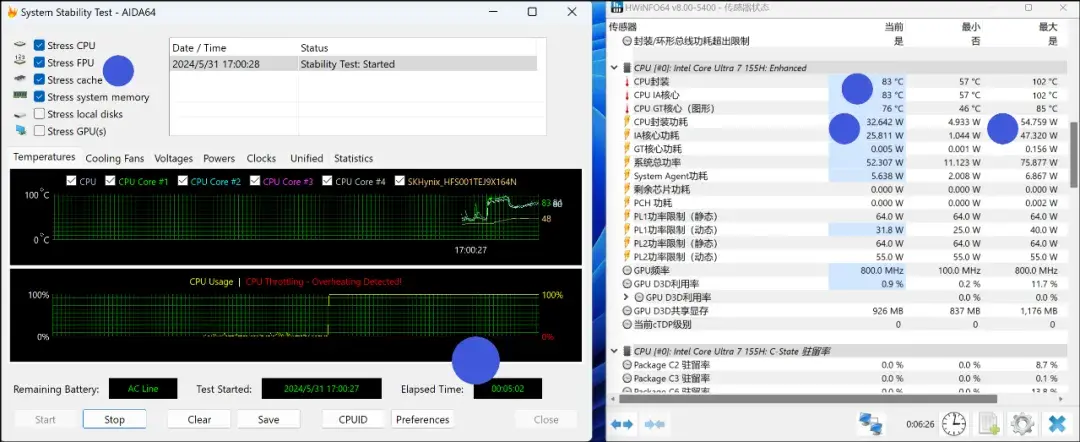Image resolution: width=1080 pixels, height=442 pixels.
Task: Toggle the CPU Core #1 graph checkbox
Action: pyautogui.click(x=110, y=182)
